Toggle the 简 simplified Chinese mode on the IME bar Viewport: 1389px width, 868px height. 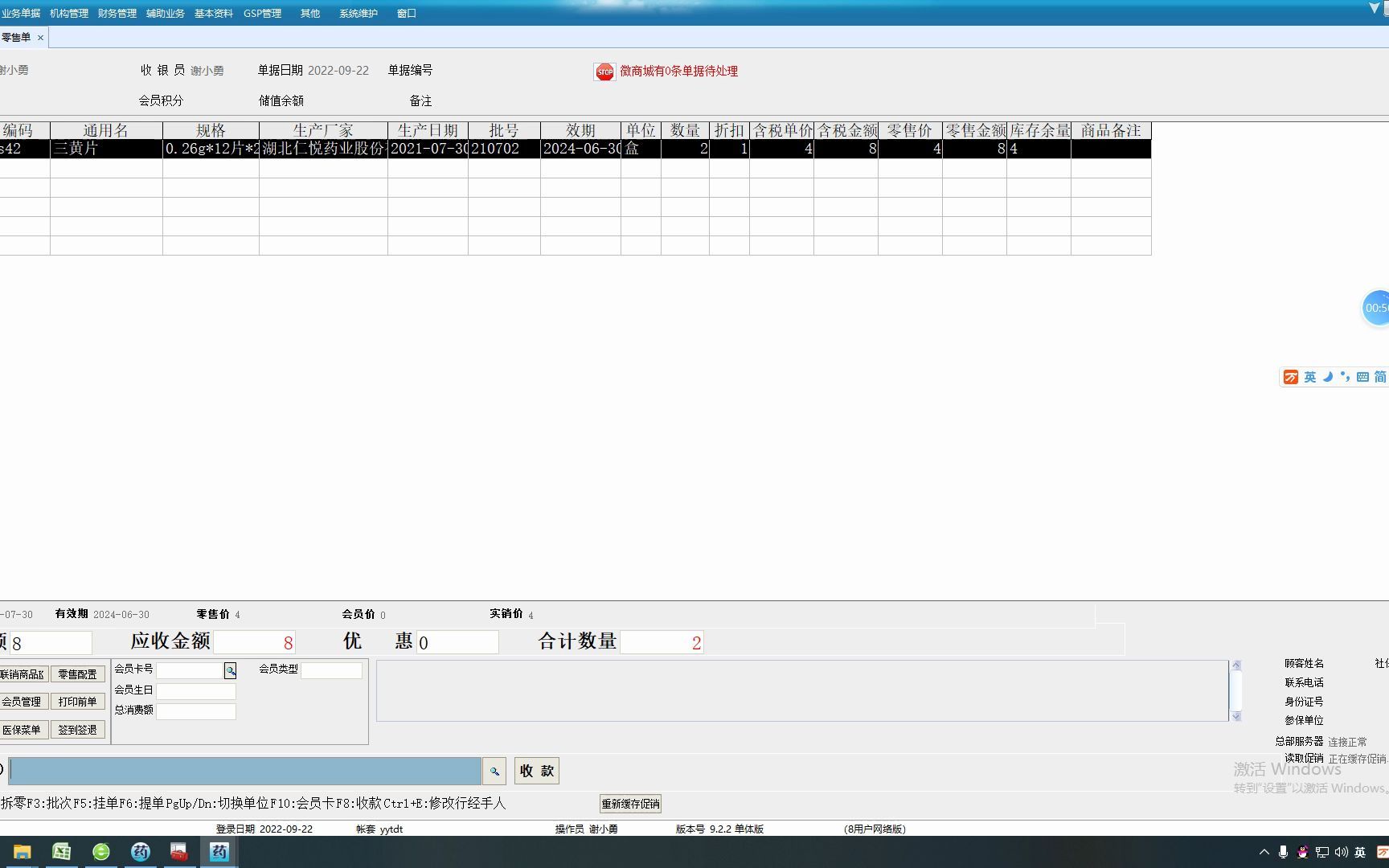pyautogui.click(x=1380, y=377)
